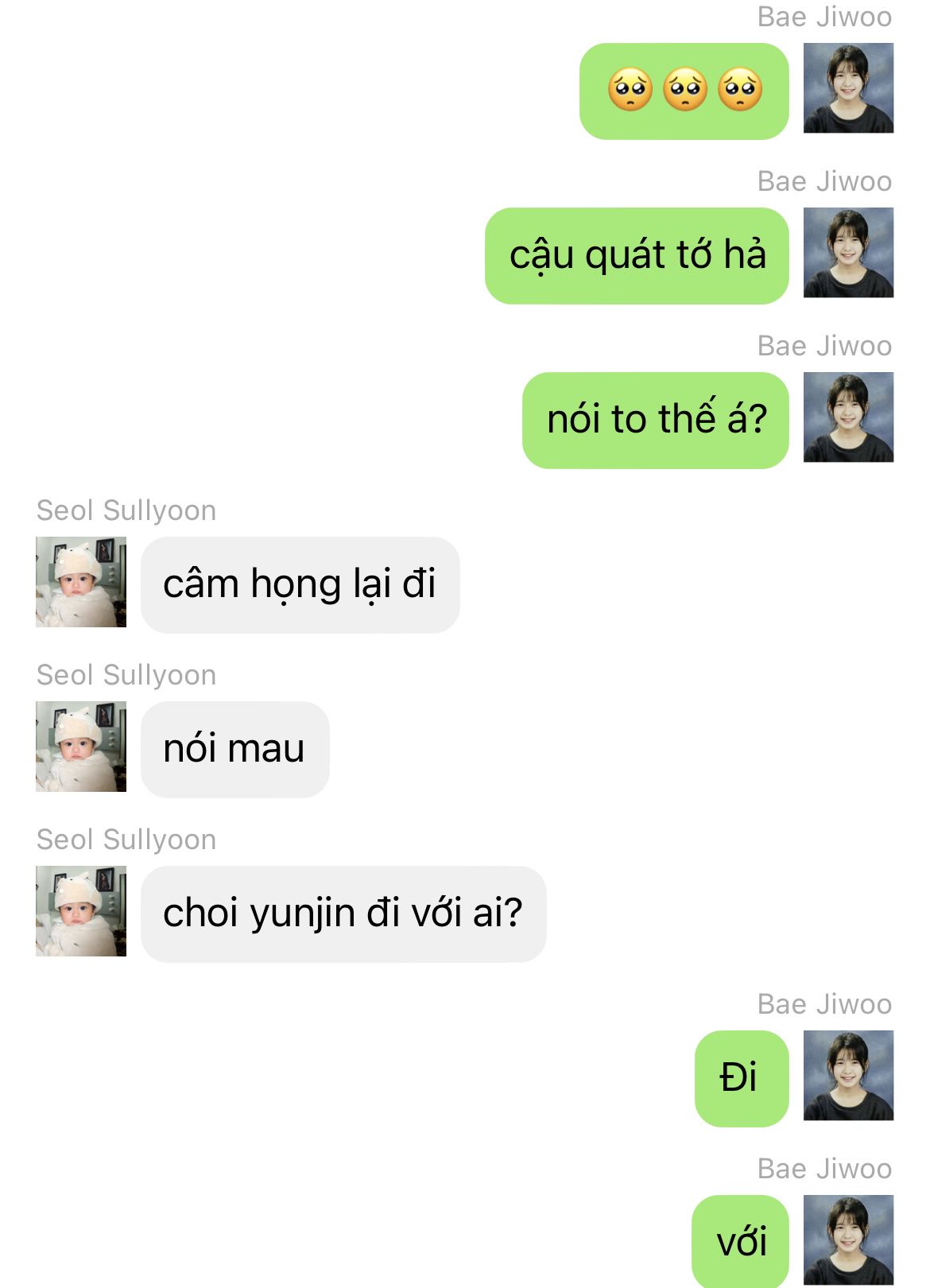Select the Seol Sullyoon name above 'nói mau'
Screen dimensions: 930x1288
click(126, 675)
